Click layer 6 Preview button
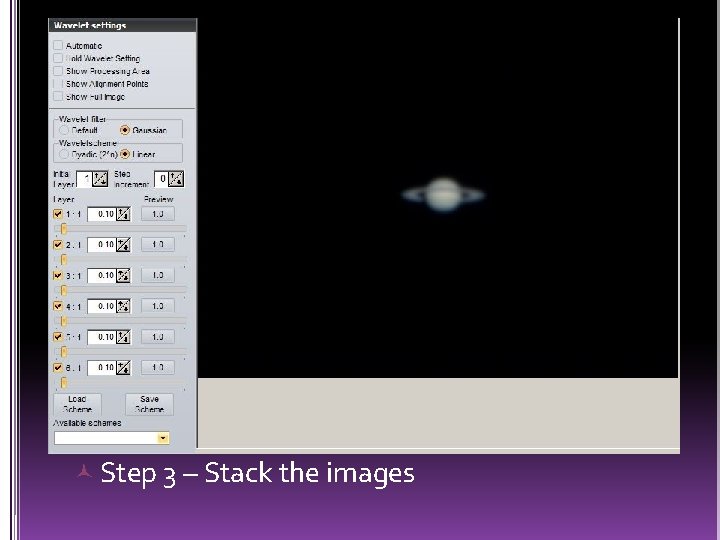Image resolution: width=720 pixels, height=540 pixels. [158, 367]
